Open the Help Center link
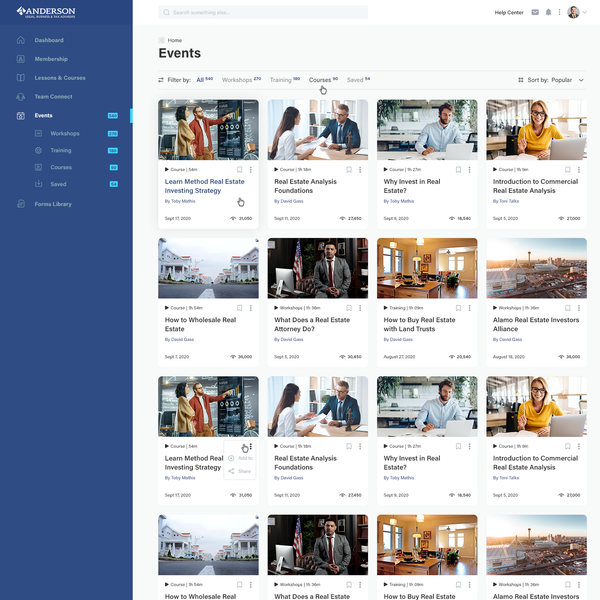The width and height of the screenshot is (600, 600). click(508, 13)
